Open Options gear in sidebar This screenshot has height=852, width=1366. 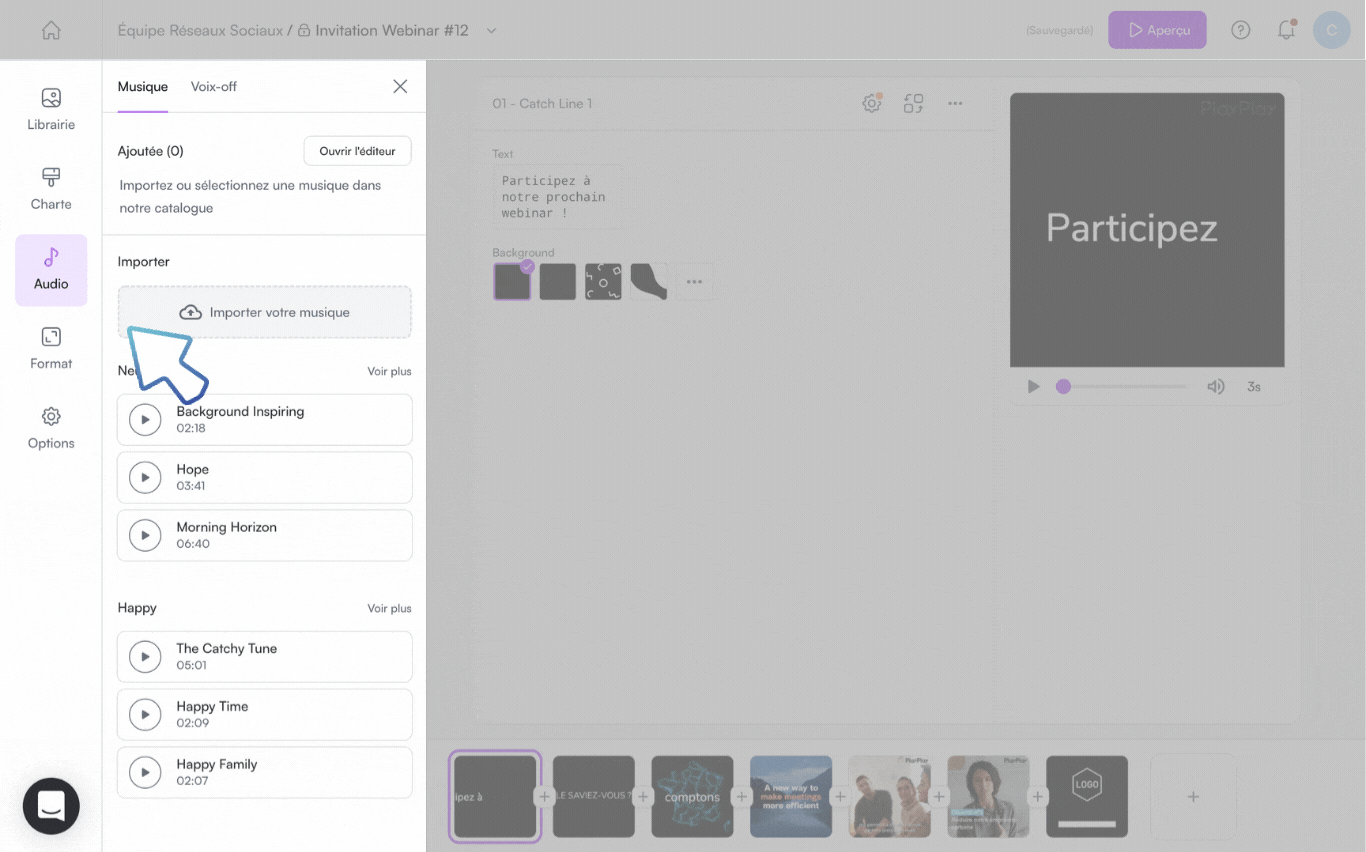click(51, 428)
